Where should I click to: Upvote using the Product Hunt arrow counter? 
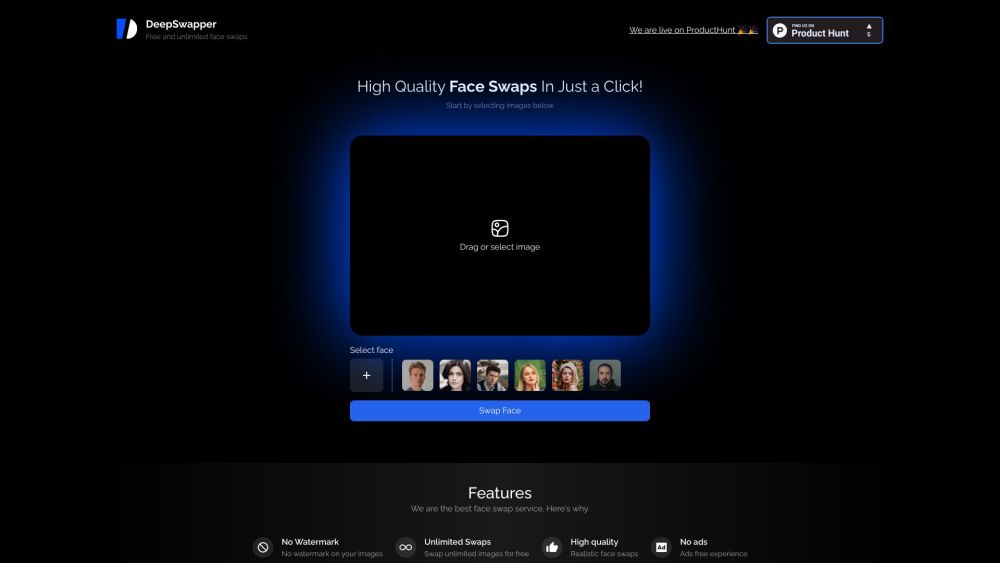click(868, 30)
